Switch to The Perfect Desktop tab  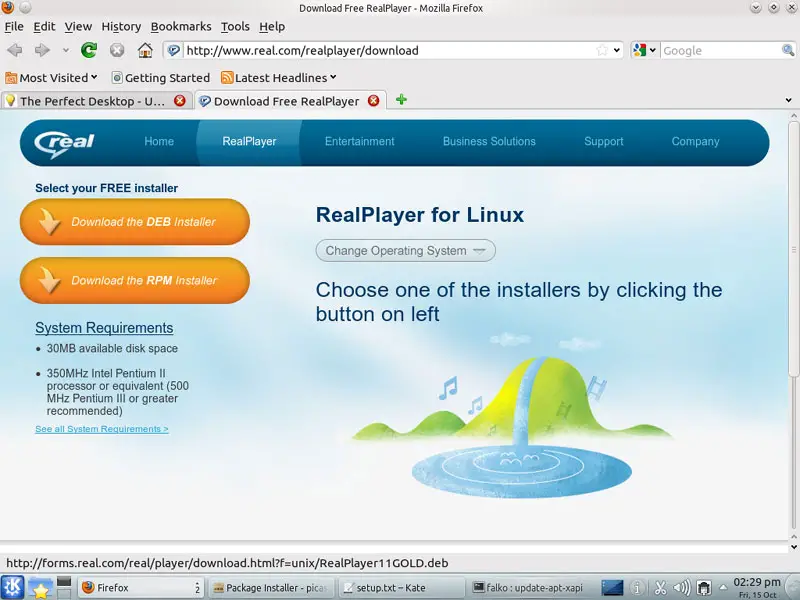click(x=96, y=101)
